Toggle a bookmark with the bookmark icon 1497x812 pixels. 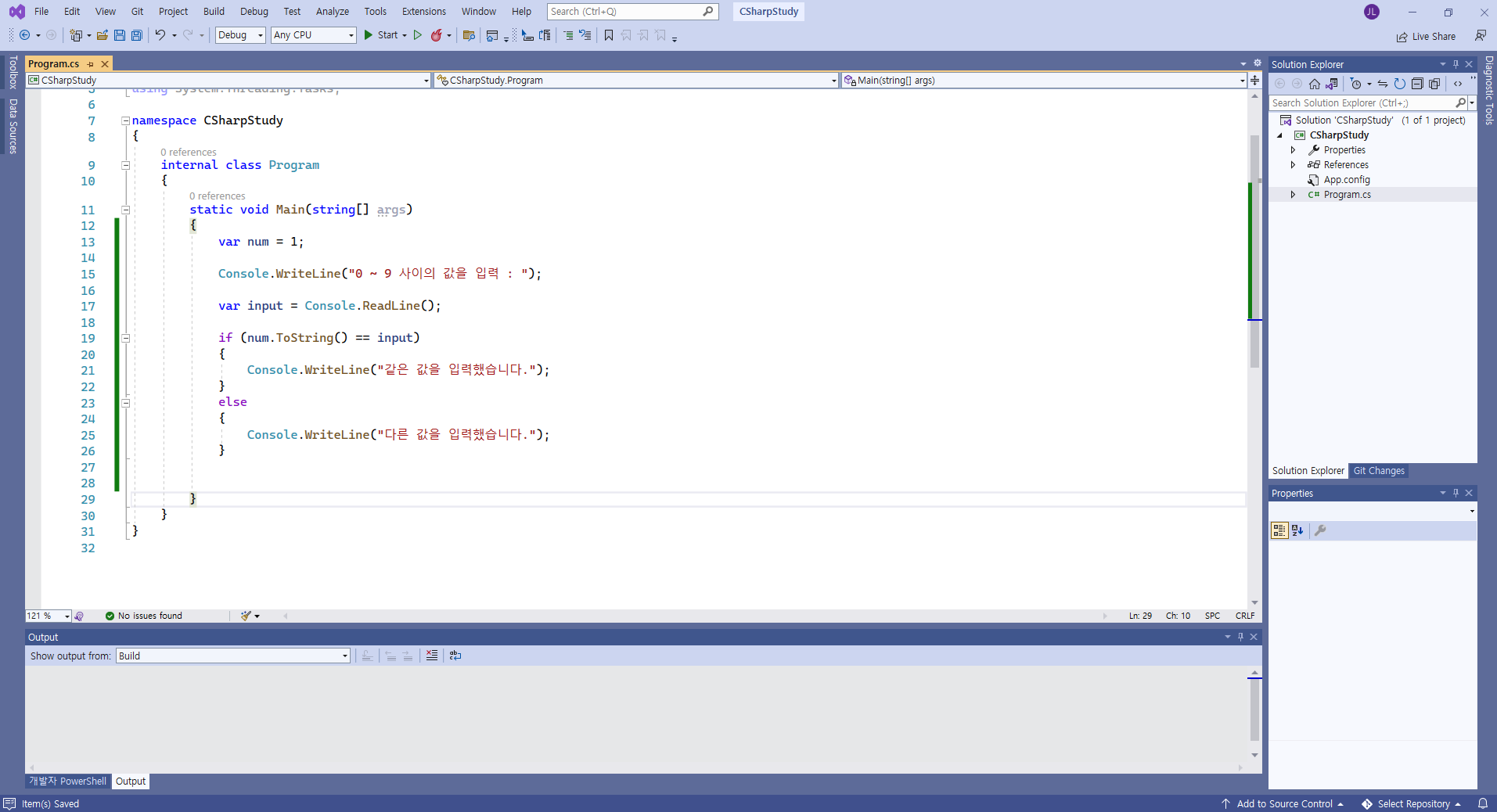[x=609, y=35]
